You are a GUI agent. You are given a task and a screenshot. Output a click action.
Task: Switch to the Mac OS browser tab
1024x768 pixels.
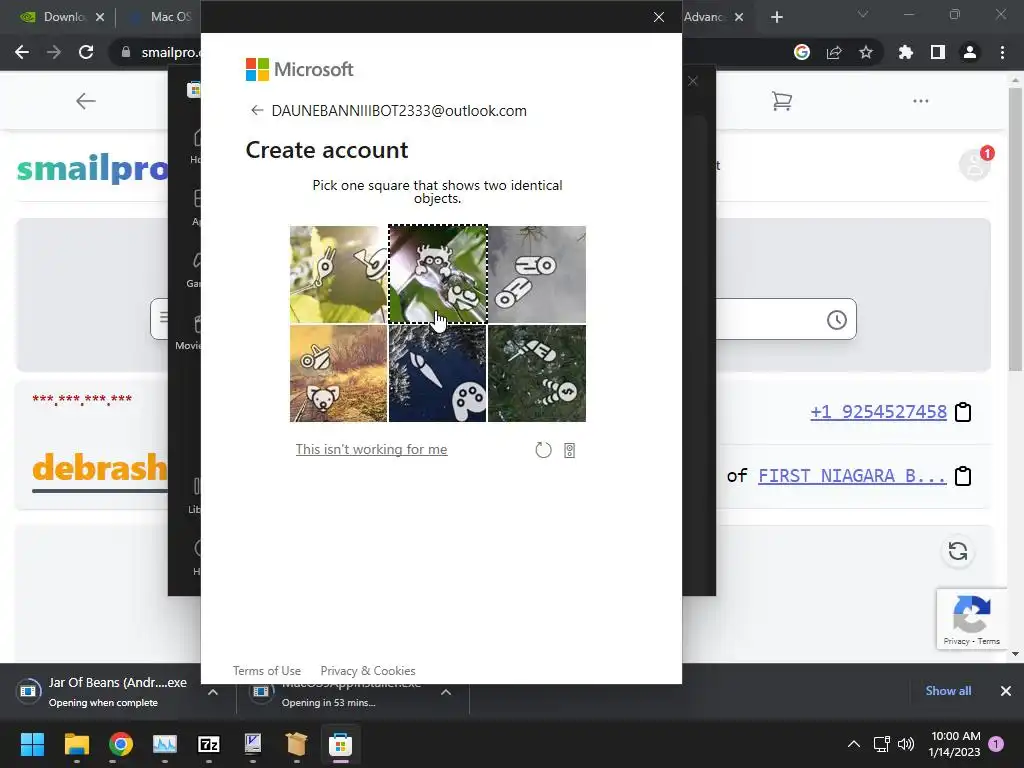162,17
